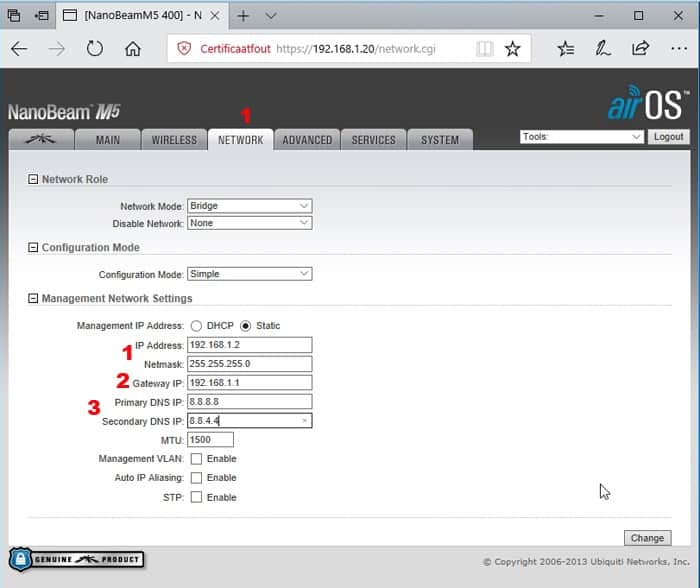This screenshot has height=588, width=700.
Task: Open the reading view icon
Action: [485, 49]
